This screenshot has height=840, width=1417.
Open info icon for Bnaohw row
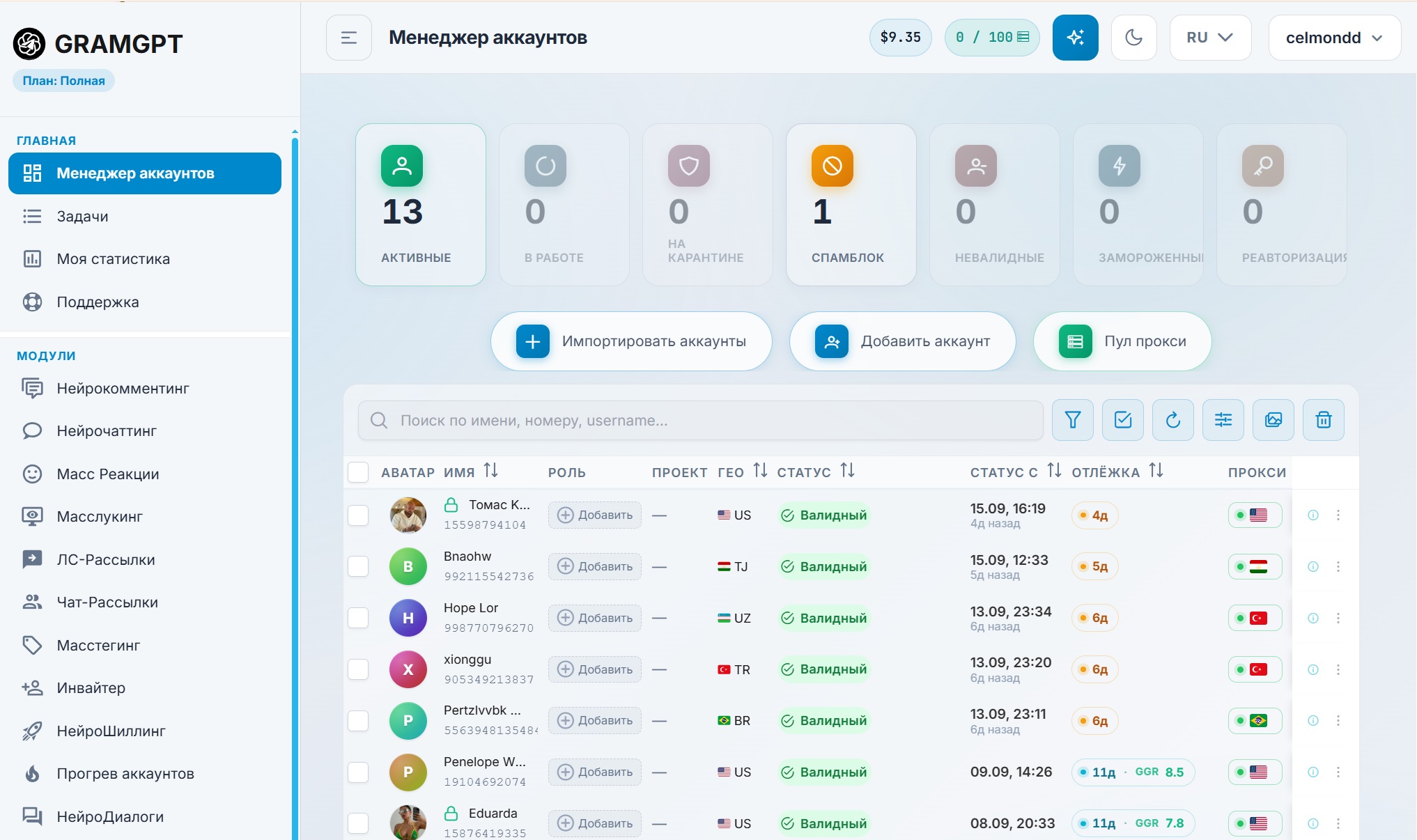pyautogui.click(x=1313, y=567)
